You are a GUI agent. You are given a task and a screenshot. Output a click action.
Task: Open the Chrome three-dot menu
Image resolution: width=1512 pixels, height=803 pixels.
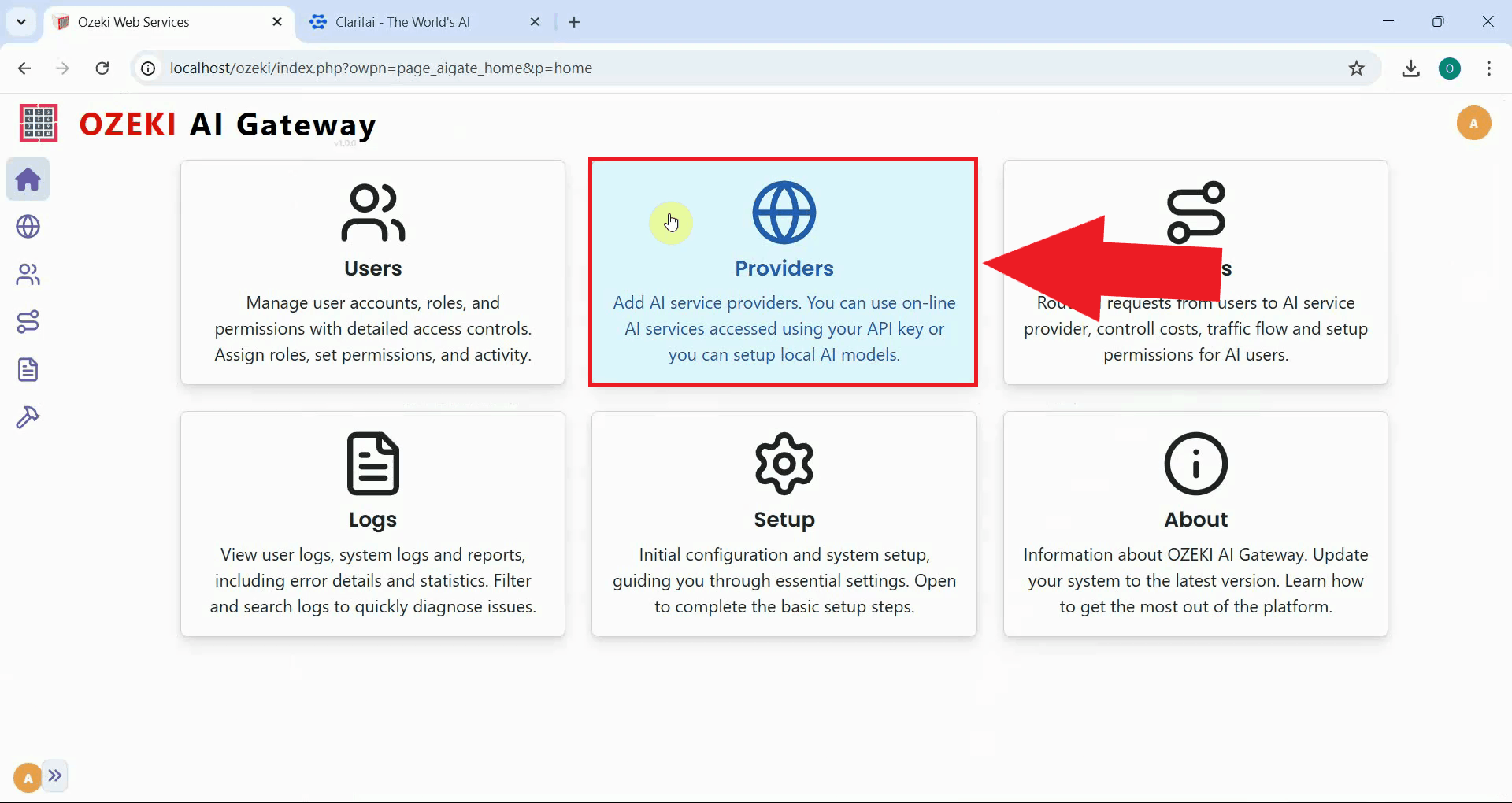coord(1489,68)
